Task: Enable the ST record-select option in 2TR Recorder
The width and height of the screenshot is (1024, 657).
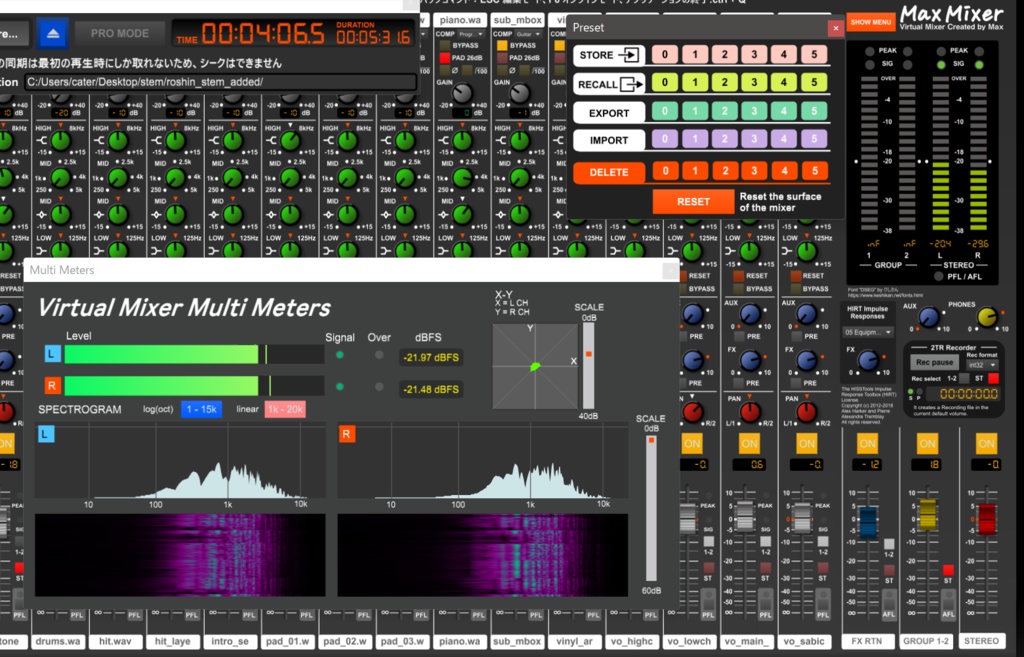Action: pos(992,379)
